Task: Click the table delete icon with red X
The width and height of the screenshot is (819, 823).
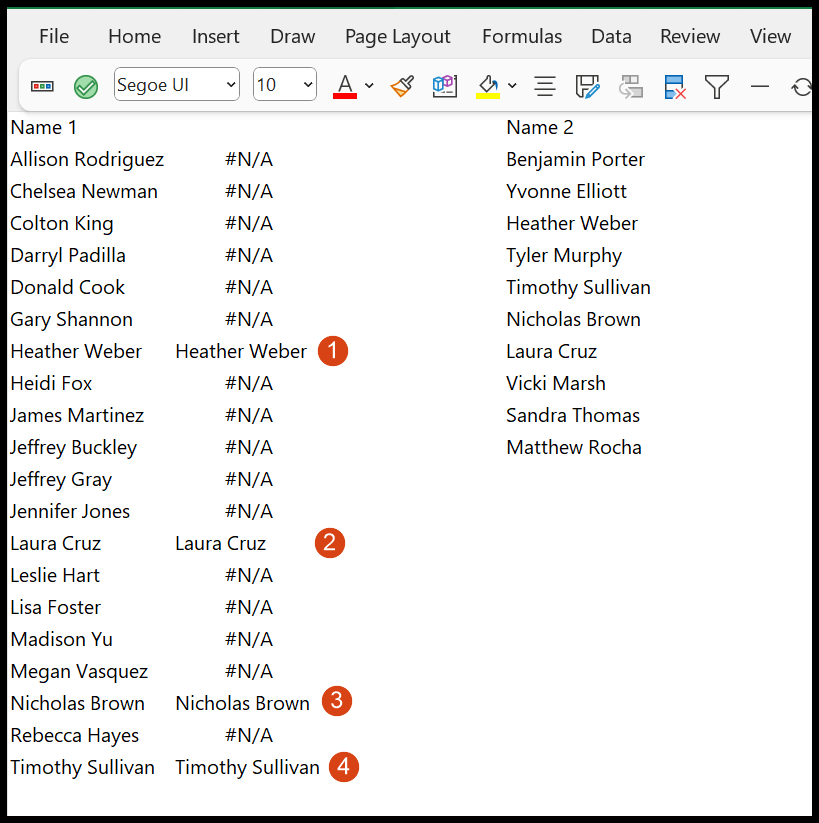Action: 674,86
